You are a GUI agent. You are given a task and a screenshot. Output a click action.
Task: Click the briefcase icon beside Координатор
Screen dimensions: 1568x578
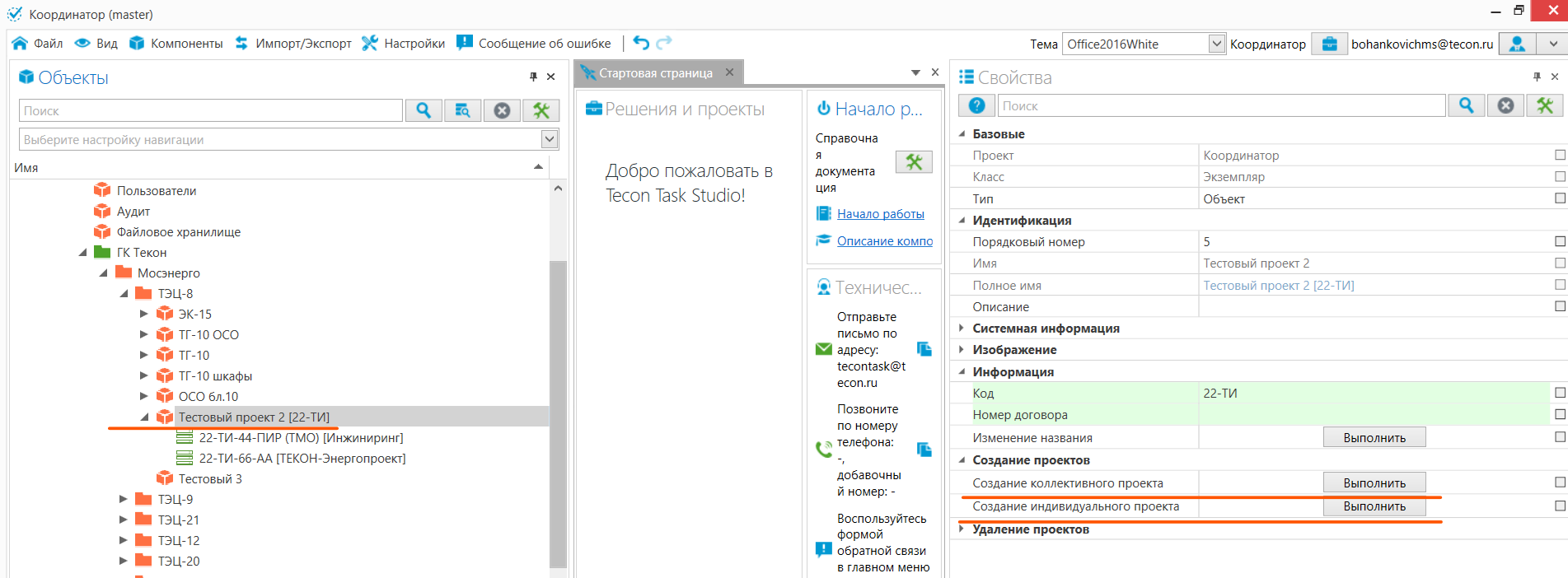(x=1329, y=44)
